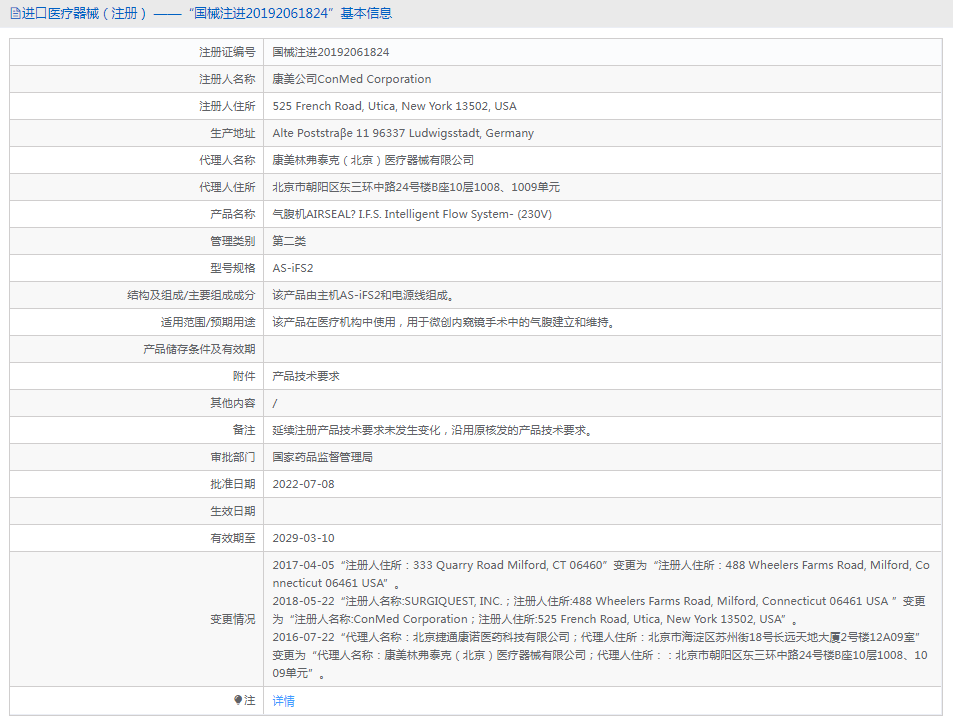Image resolution: width=953 pixels, height=724 pixels.
Task: Click the 525 French Road registrant address
Action: click(394, 106)
